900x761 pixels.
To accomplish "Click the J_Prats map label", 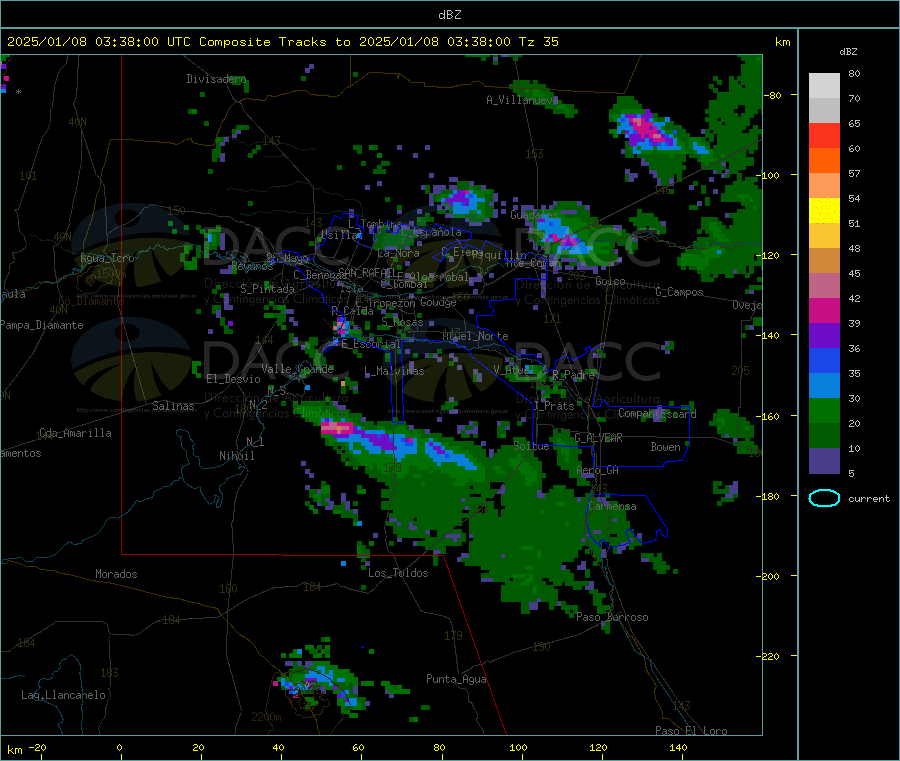I will [x=553, y=405].
